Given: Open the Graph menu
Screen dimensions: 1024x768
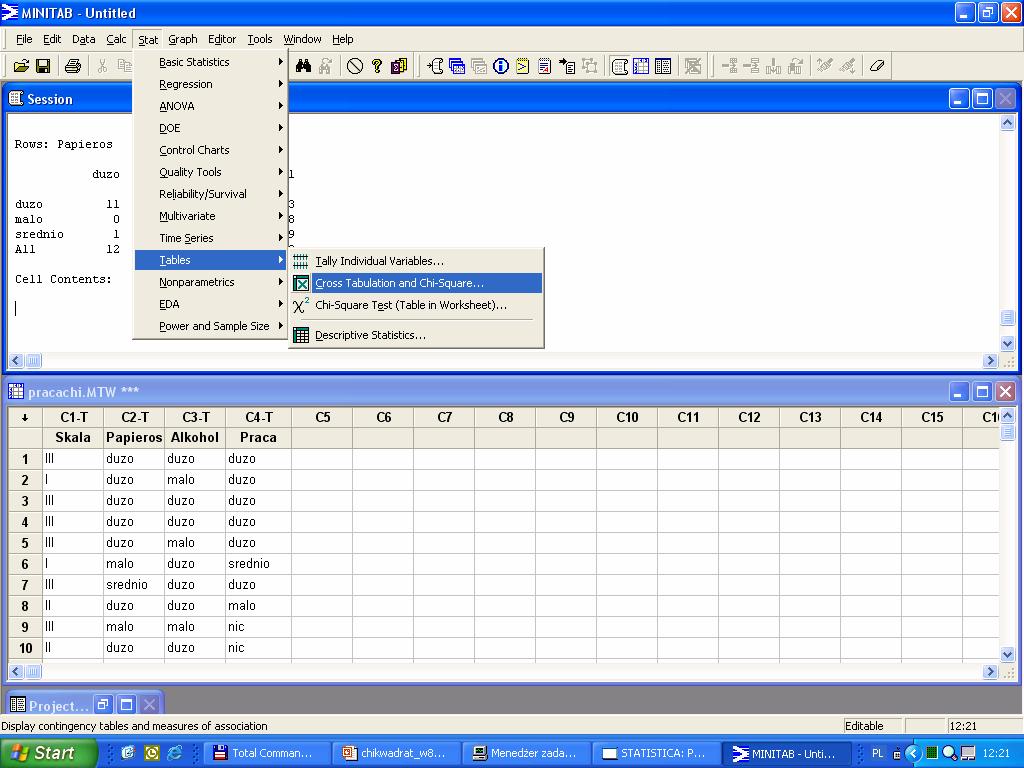Looking at the screenshot, I should tap(183, 39).
